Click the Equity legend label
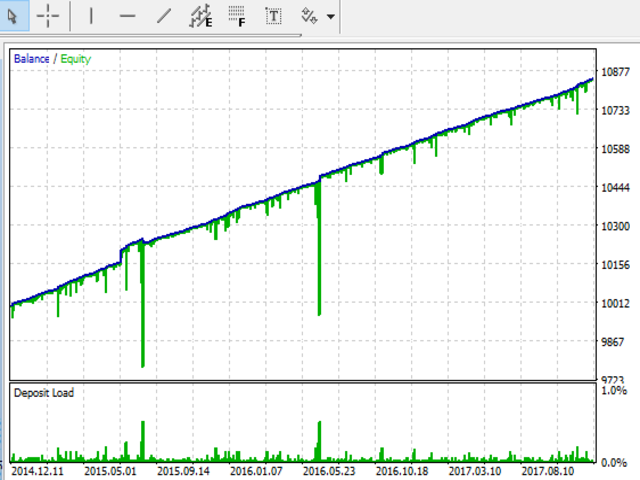Viewport: 640px width, 480px height. click(x=75, y=59)
